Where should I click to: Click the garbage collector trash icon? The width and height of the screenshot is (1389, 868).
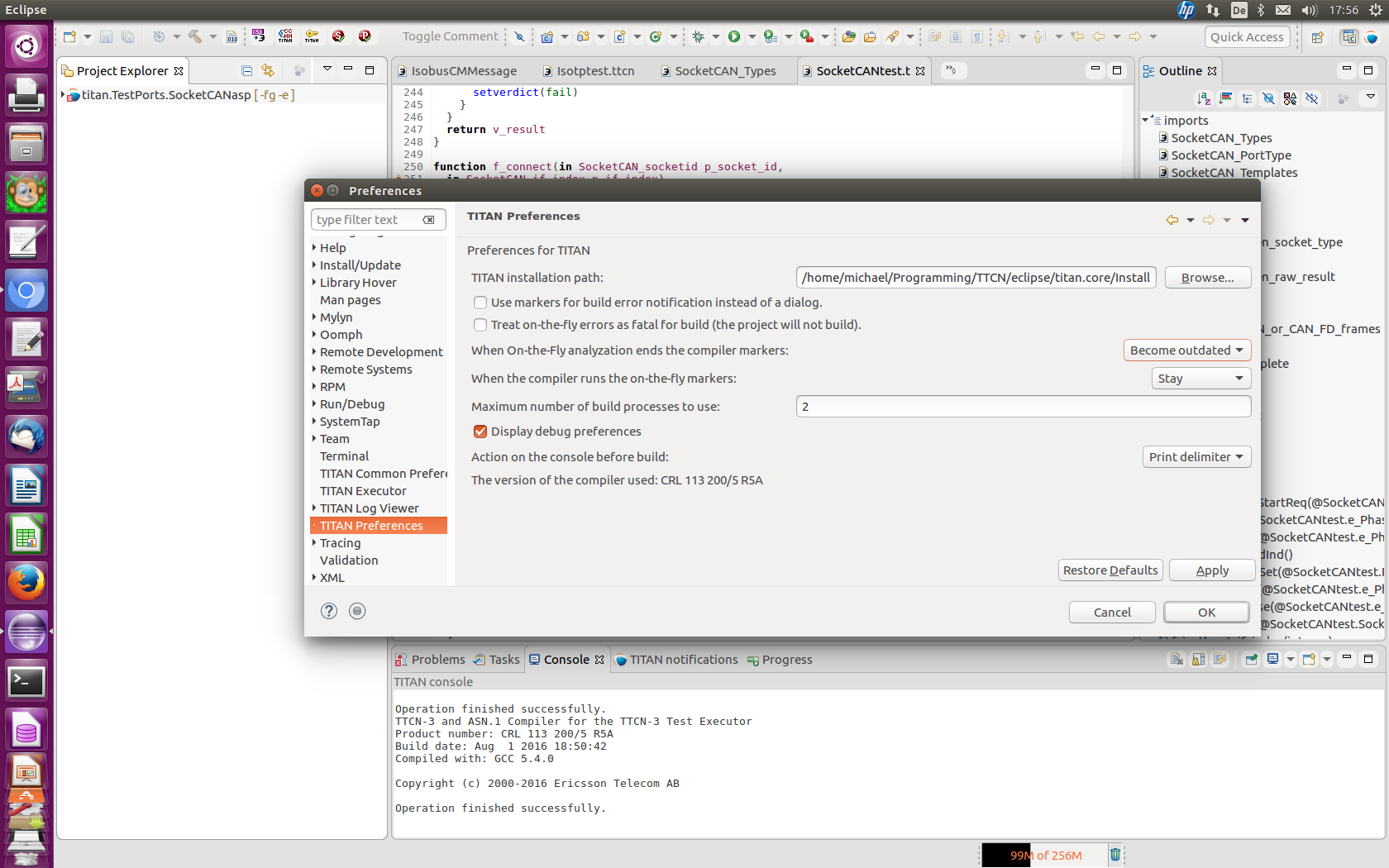point(1115,855)
